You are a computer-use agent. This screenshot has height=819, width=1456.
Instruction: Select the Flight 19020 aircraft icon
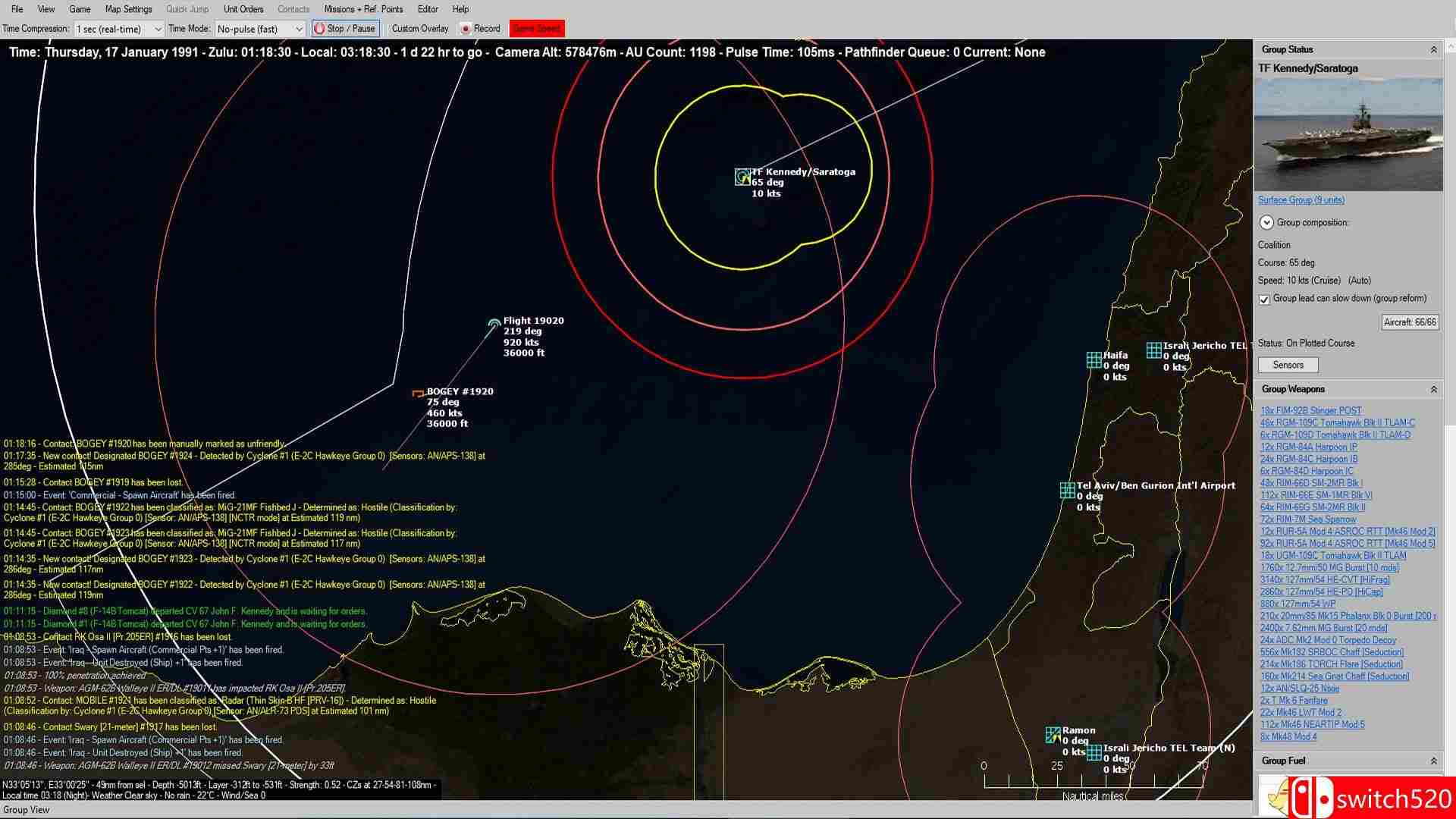(494, 322)
